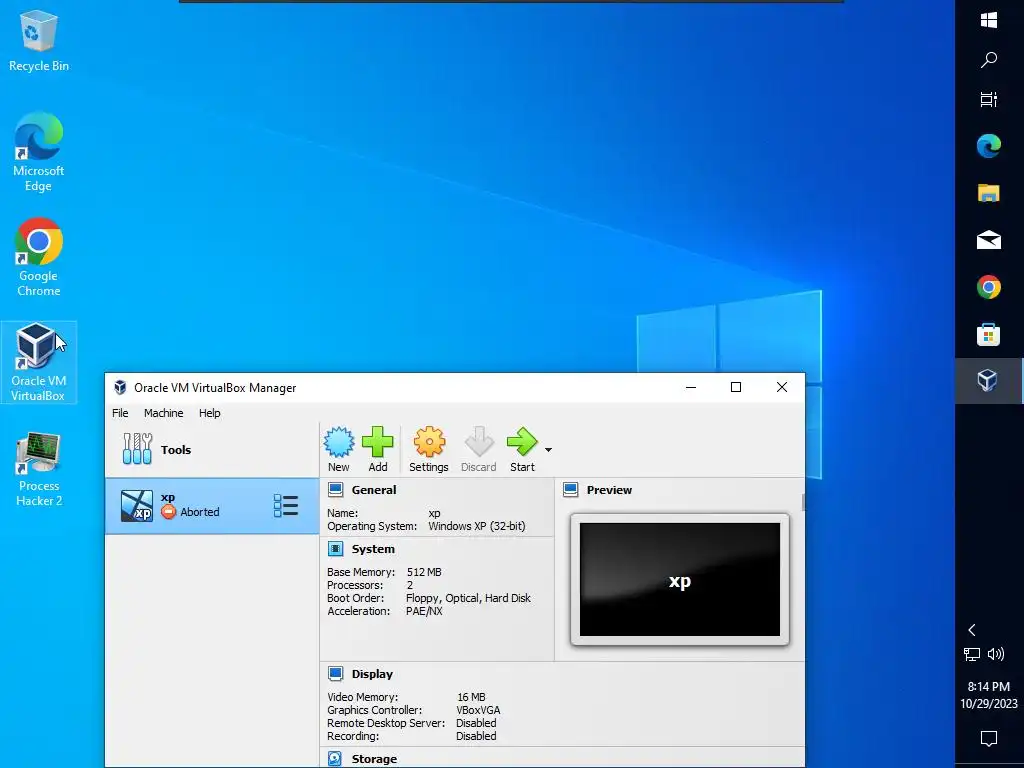This screenshot has height=768, width=1024.
Task: Show hidden tray icons chevron
Action: [x=972, y=630]
